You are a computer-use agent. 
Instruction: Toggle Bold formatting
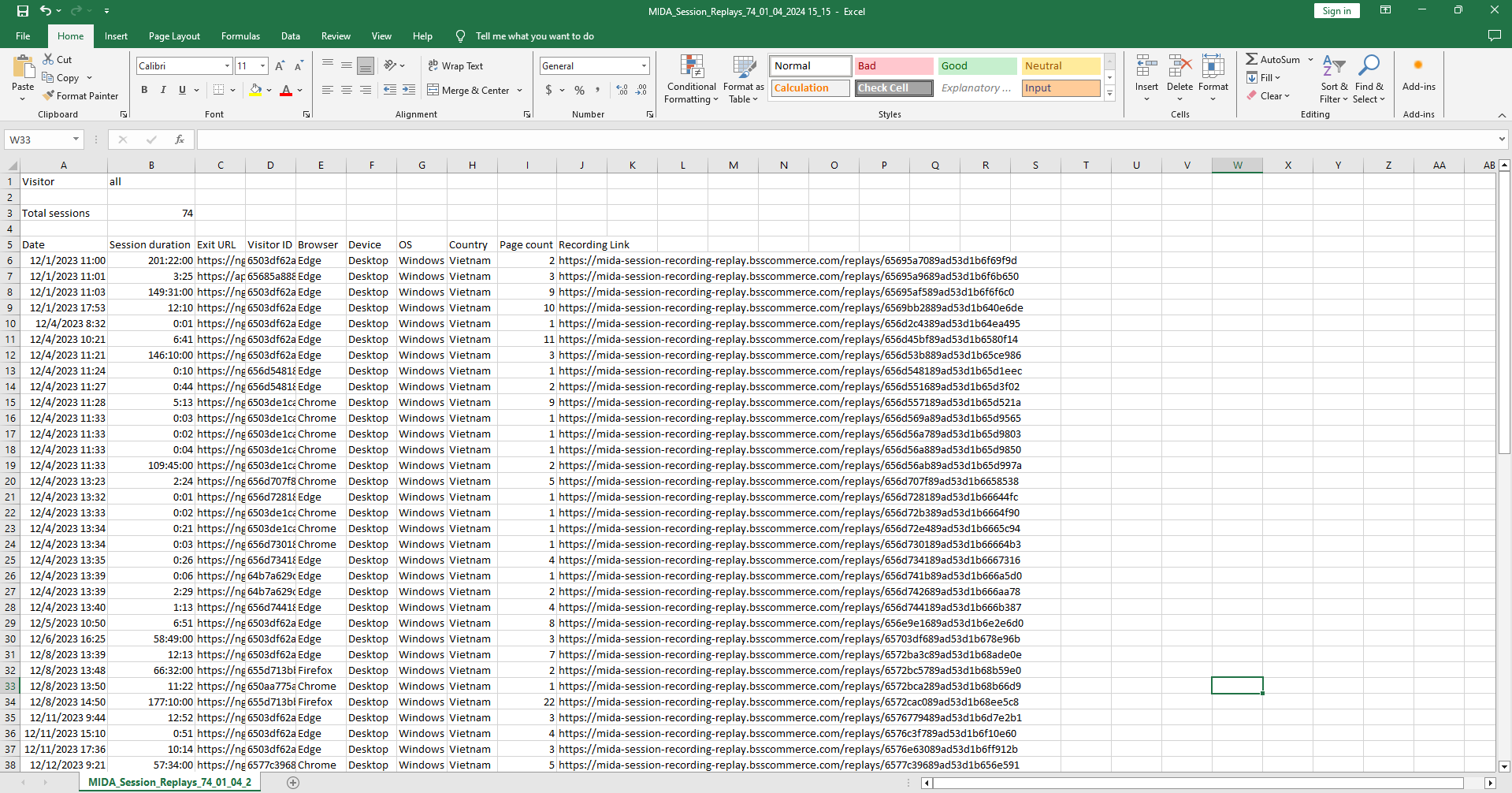click(x=144, y=90)
